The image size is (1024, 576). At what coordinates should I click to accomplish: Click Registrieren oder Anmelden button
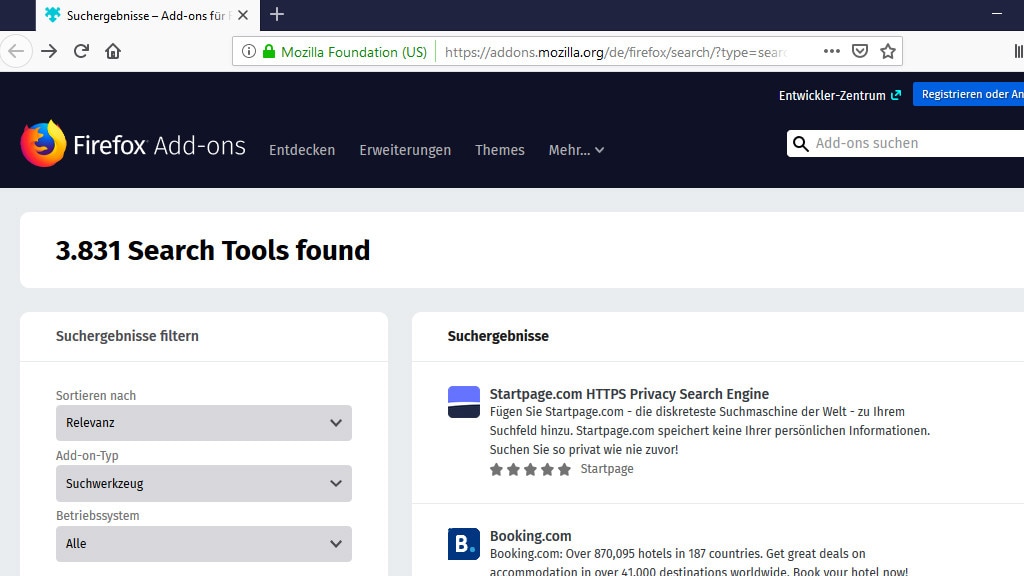(968, 95)
